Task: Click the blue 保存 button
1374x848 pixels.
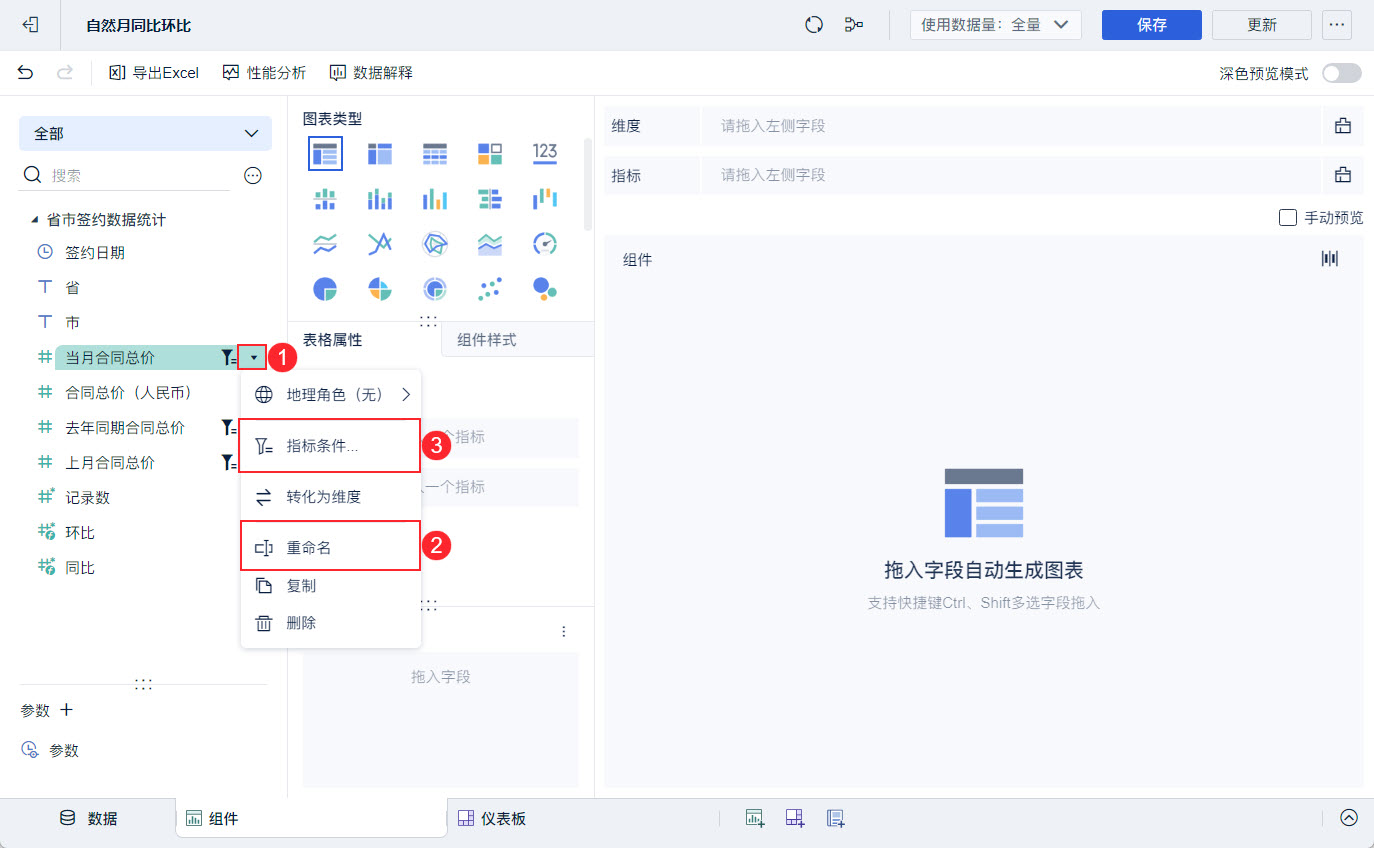Action: (x=1152, y=25)
